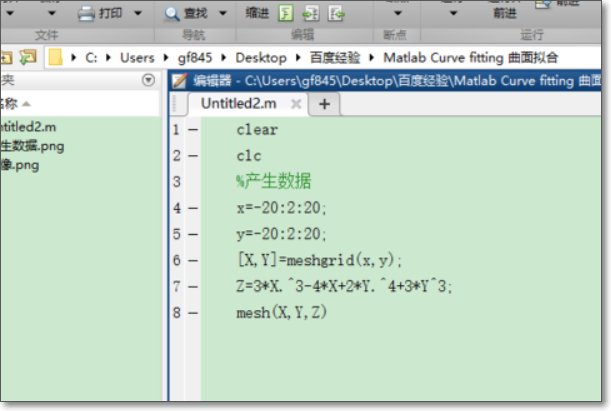Set breakpoint at line 5 dash
The height and width of the screenshot is (411, 611).
pyautogui.click(x=193, y=234)
